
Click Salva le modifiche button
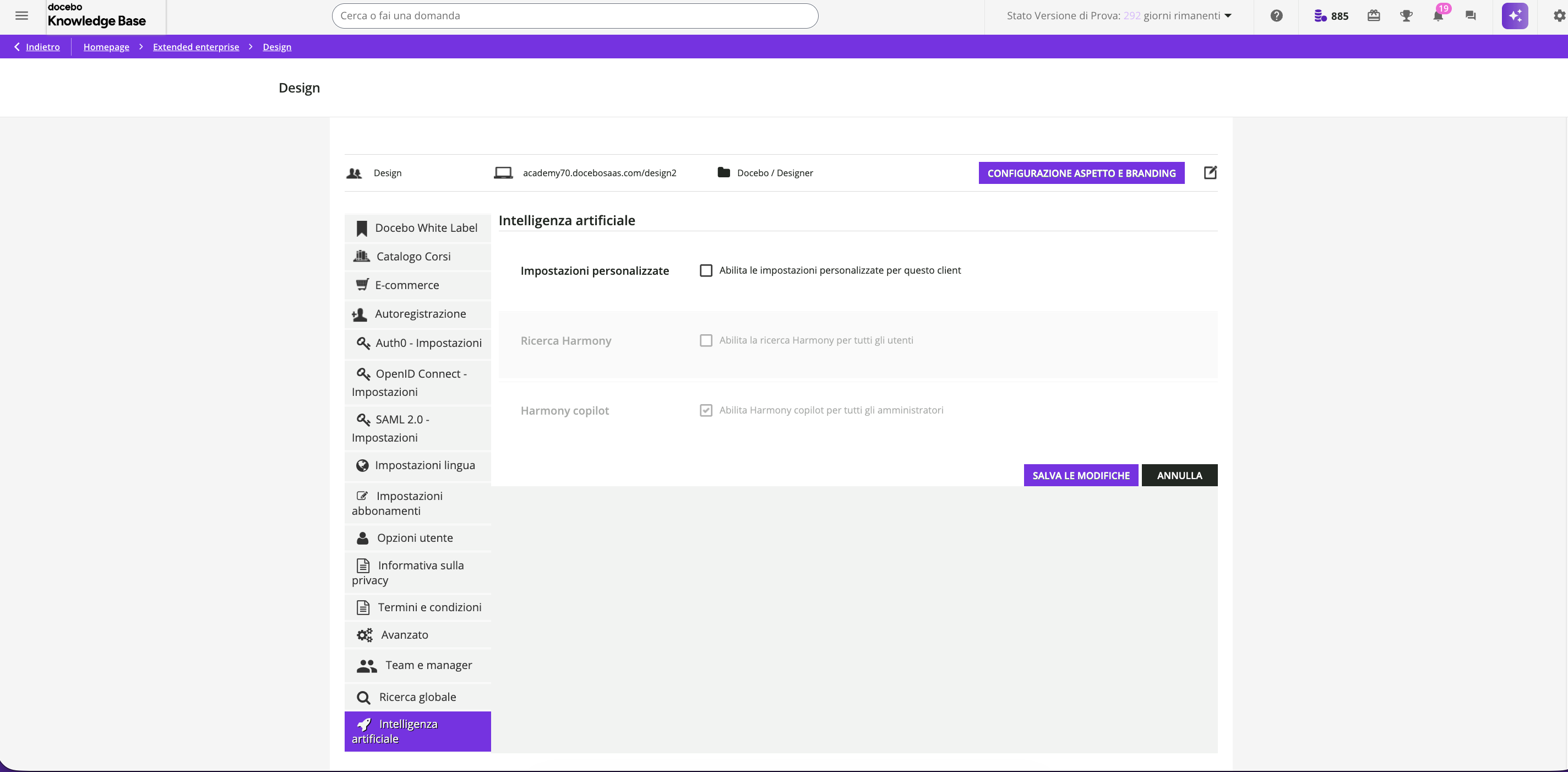[1080, 476]
